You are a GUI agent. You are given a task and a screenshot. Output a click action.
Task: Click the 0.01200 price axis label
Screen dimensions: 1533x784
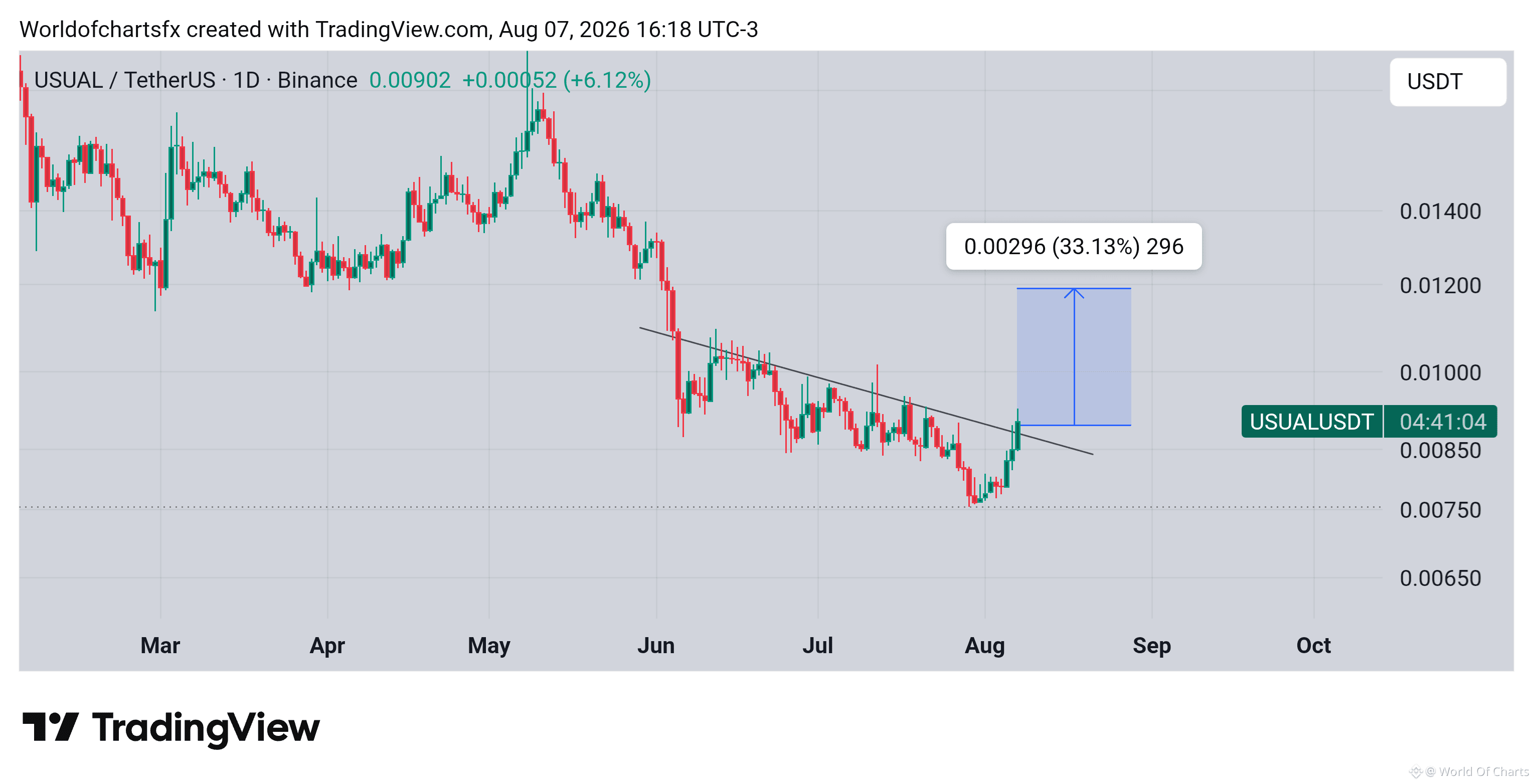pos(1440,286)
